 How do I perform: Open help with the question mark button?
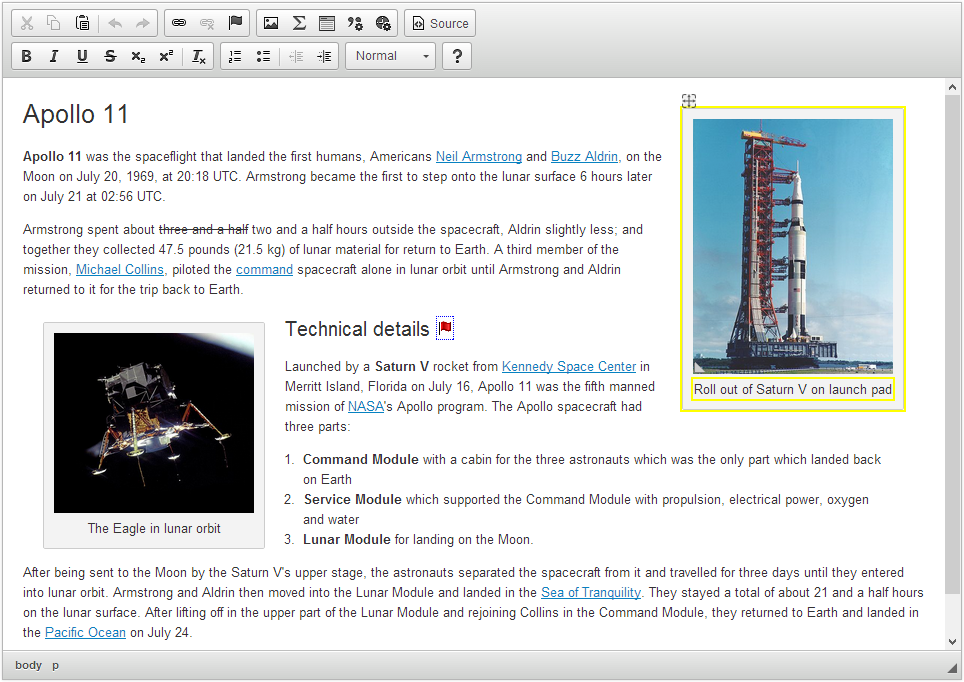(457, 56)
